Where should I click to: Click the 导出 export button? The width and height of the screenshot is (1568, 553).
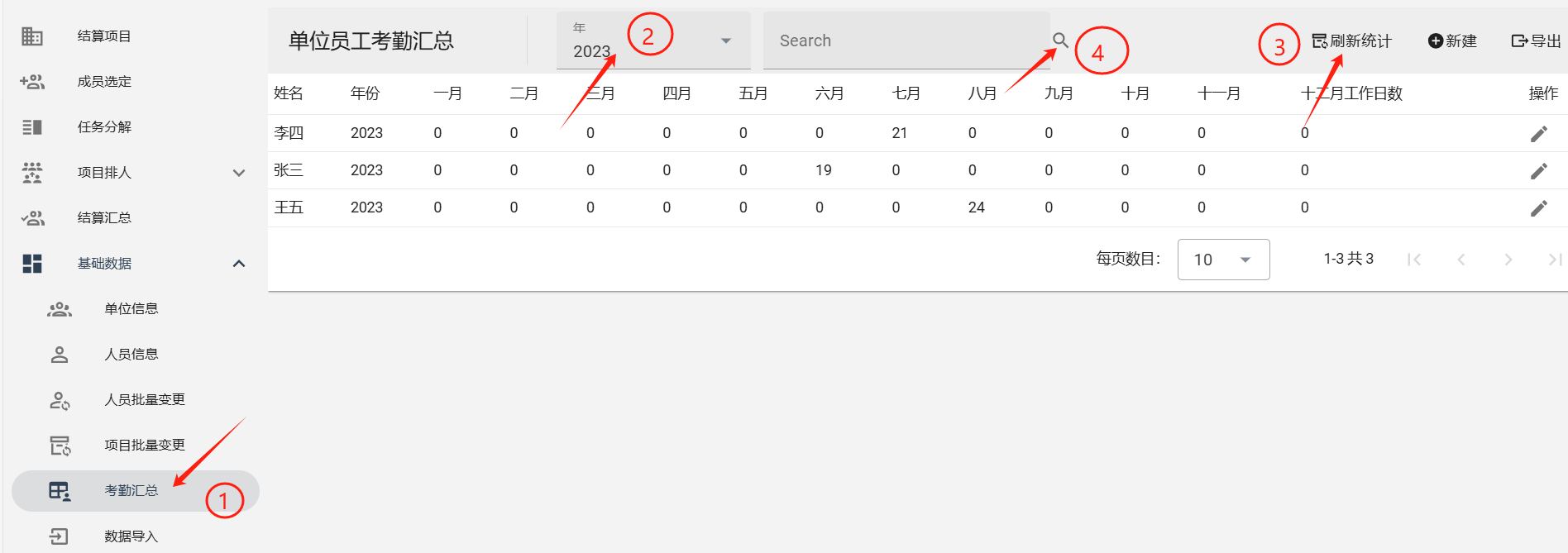click(1536, 41)
